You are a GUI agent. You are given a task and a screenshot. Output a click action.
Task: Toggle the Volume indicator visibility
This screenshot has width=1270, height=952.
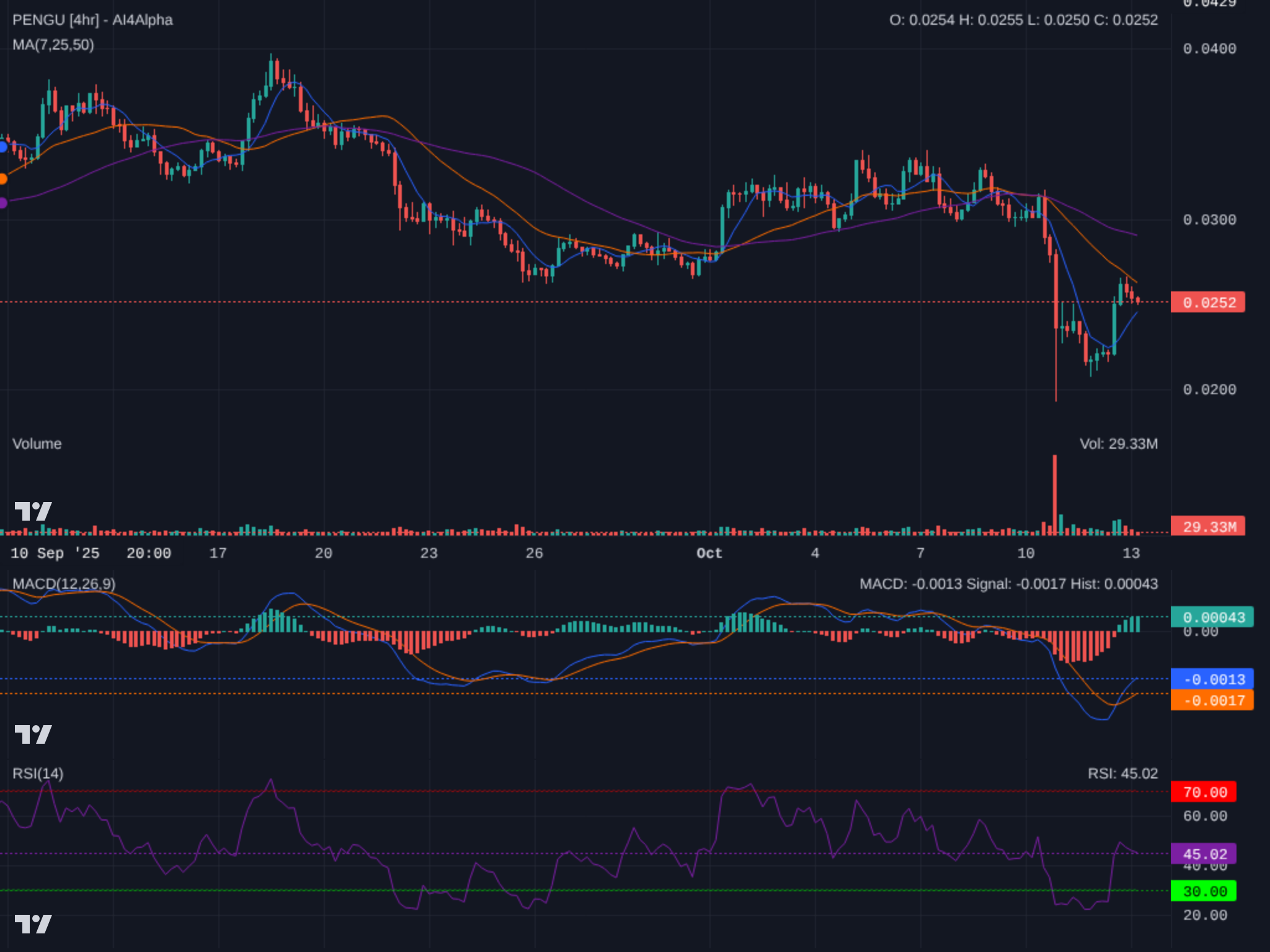click(37, 444)
